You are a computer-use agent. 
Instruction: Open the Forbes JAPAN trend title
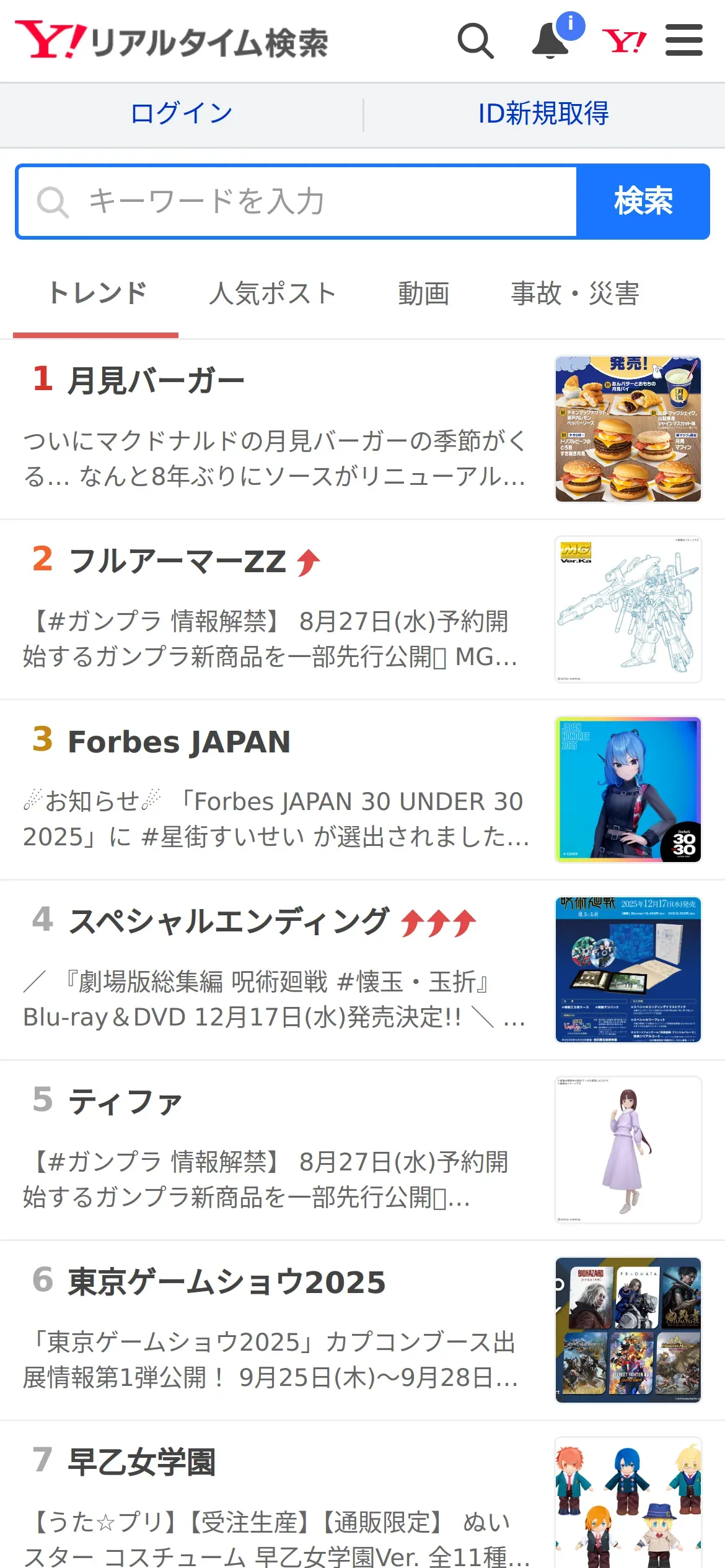pos(179,742)
